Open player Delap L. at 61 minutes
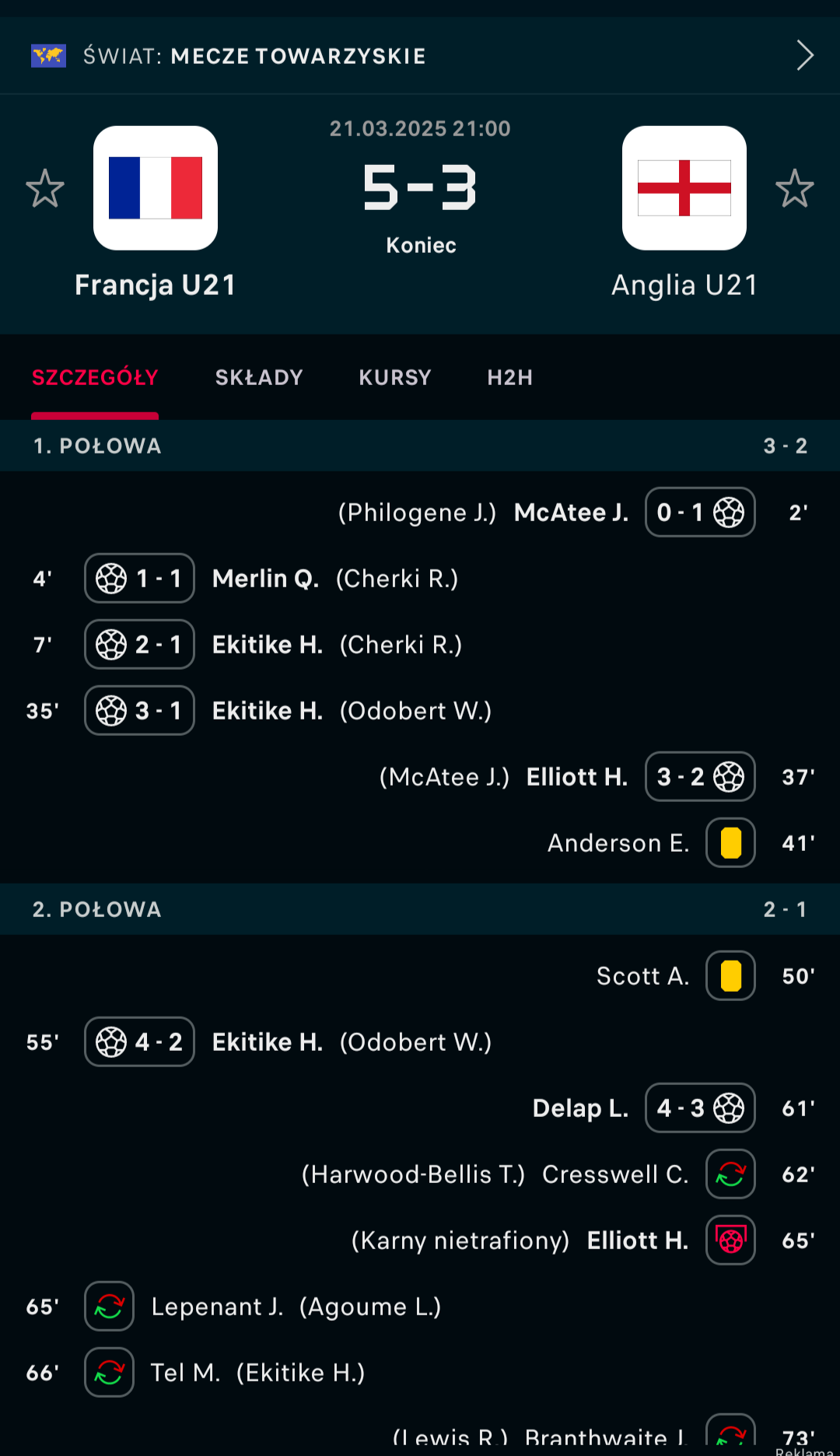 580,1108
